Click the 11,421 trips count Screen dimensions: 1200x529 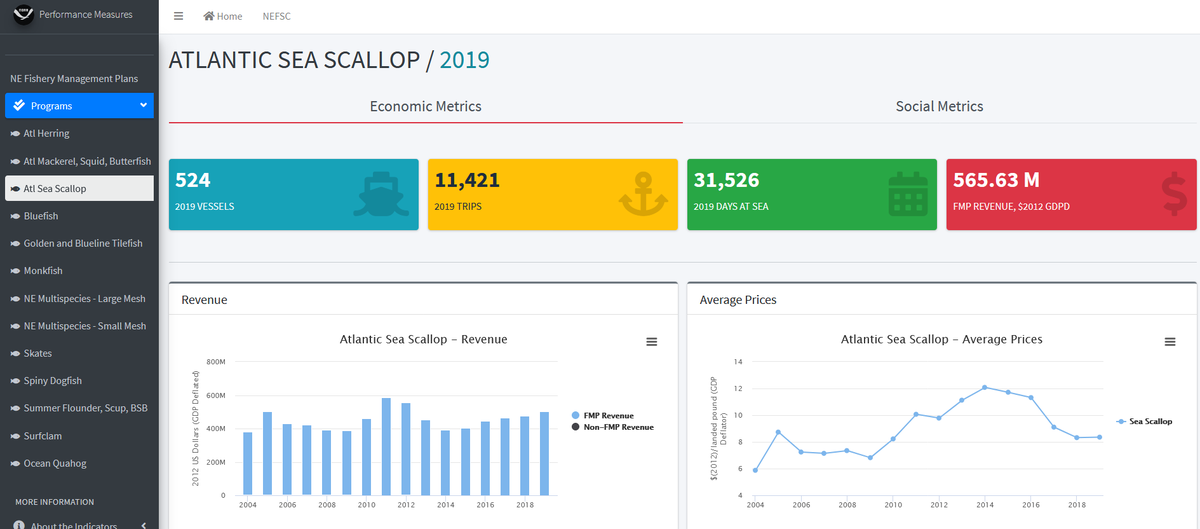tap(467, 180)
